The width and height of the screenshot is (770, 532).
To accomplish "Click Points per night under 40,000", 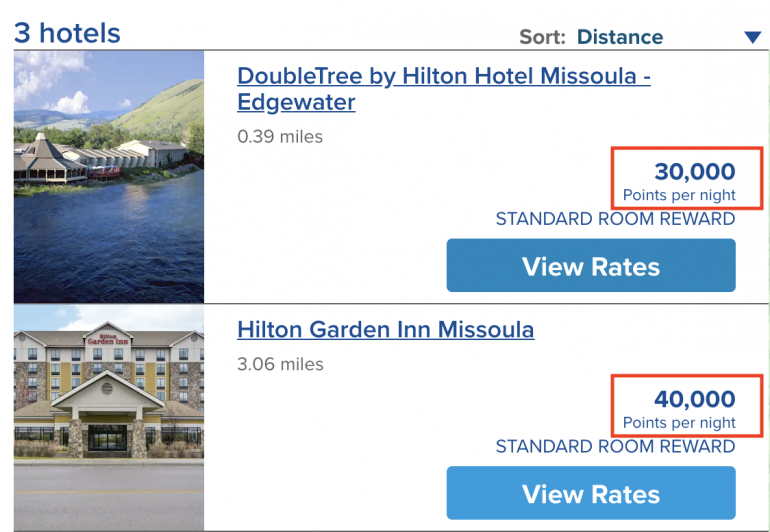I will click(x=679, y=423).
